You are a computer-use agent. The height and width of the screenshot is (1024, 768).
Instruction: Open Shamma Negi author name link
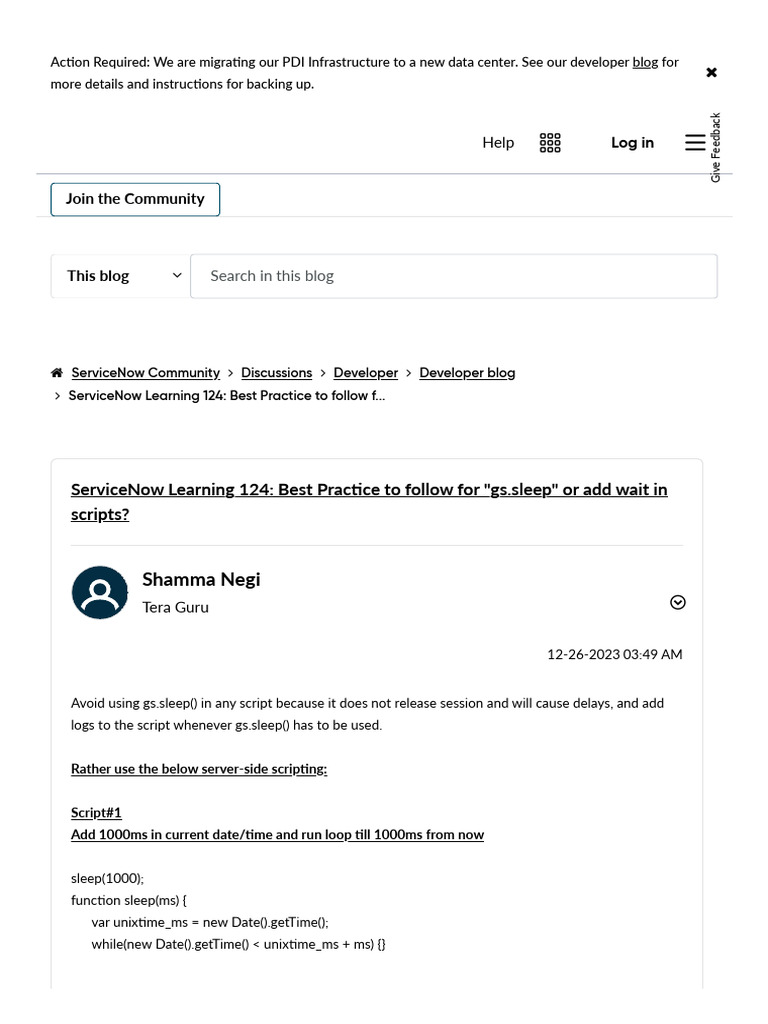[x=201, y=579]
